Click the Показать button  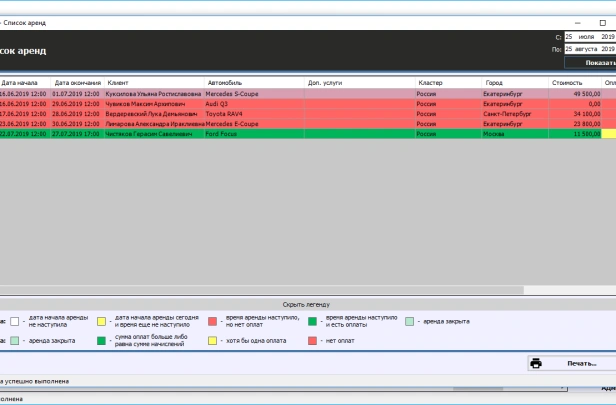pos(594,62)
